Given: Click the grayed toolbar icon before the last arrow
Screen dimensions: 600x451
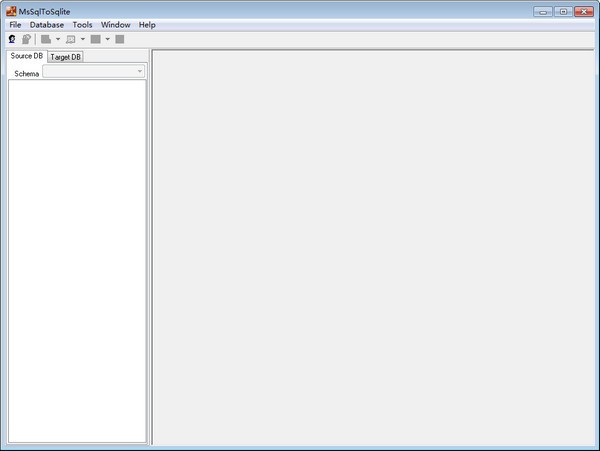Looking at the screenshot, I should pyautogui.click(x=95, y=39).
